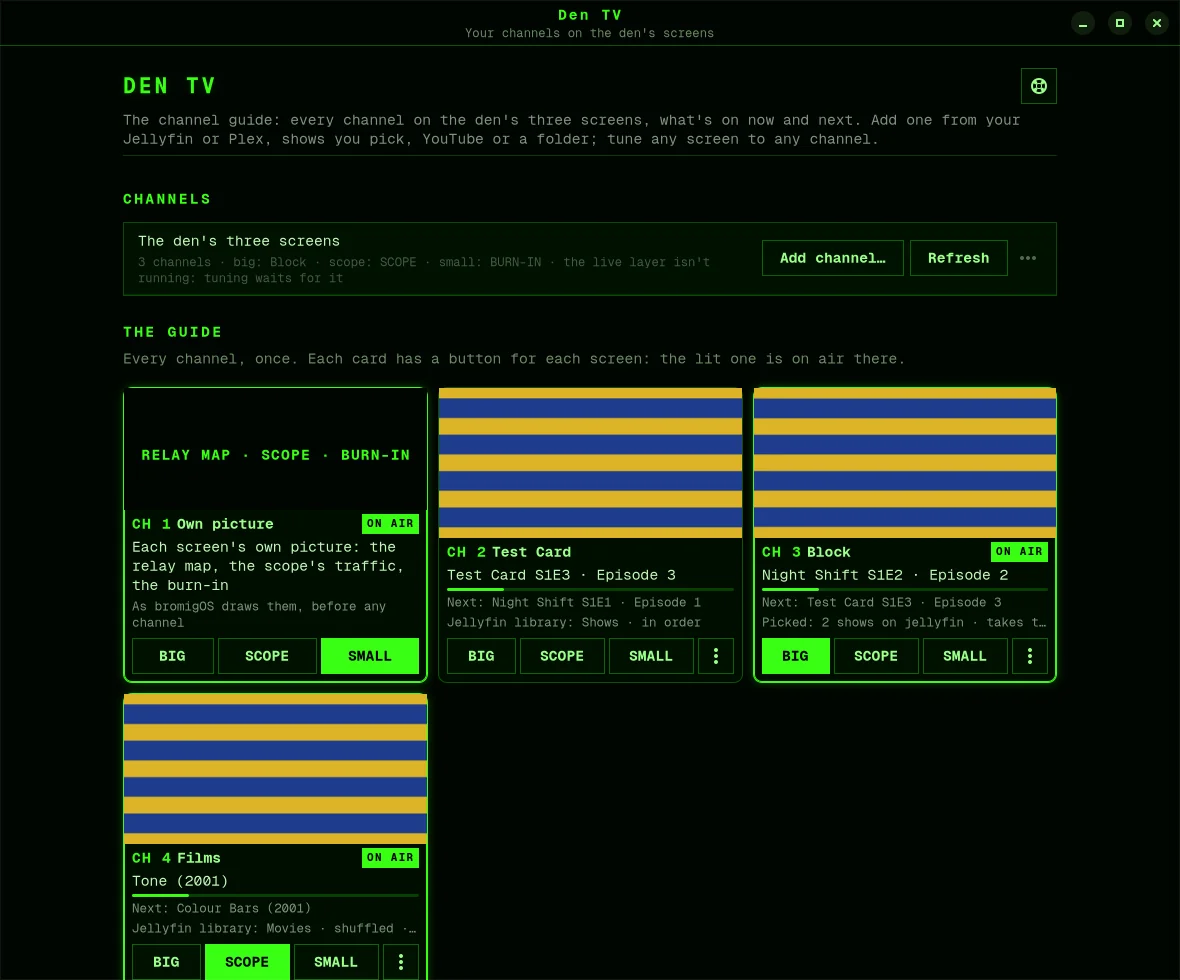Viewport: 1180px width, 980px height.
Task: Click the Test Card S1E3 episode progress bar
Action: [x=590, y=589]
